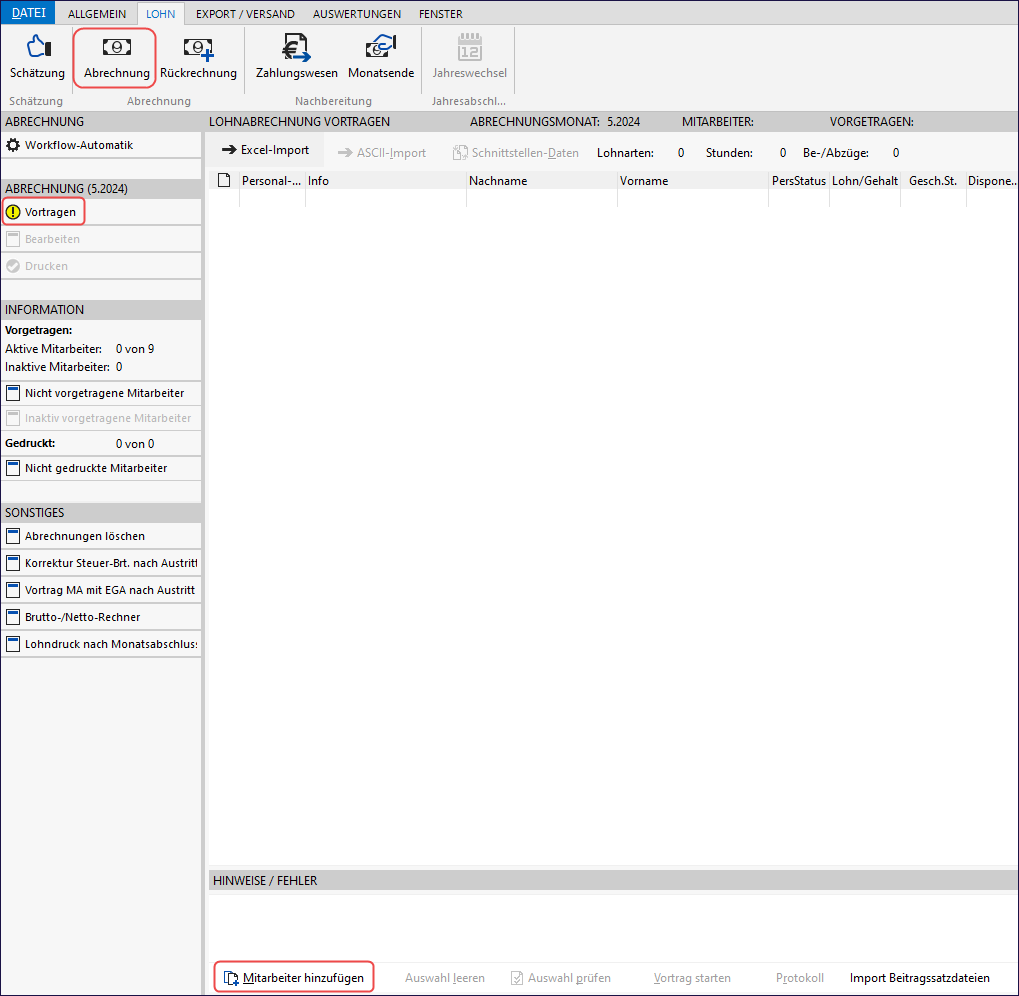Click icon next to Inaktiv vorgetragene Mitarbeiter
The height and width of the screenshot is (996, 1019).
(x=13, y=418)
